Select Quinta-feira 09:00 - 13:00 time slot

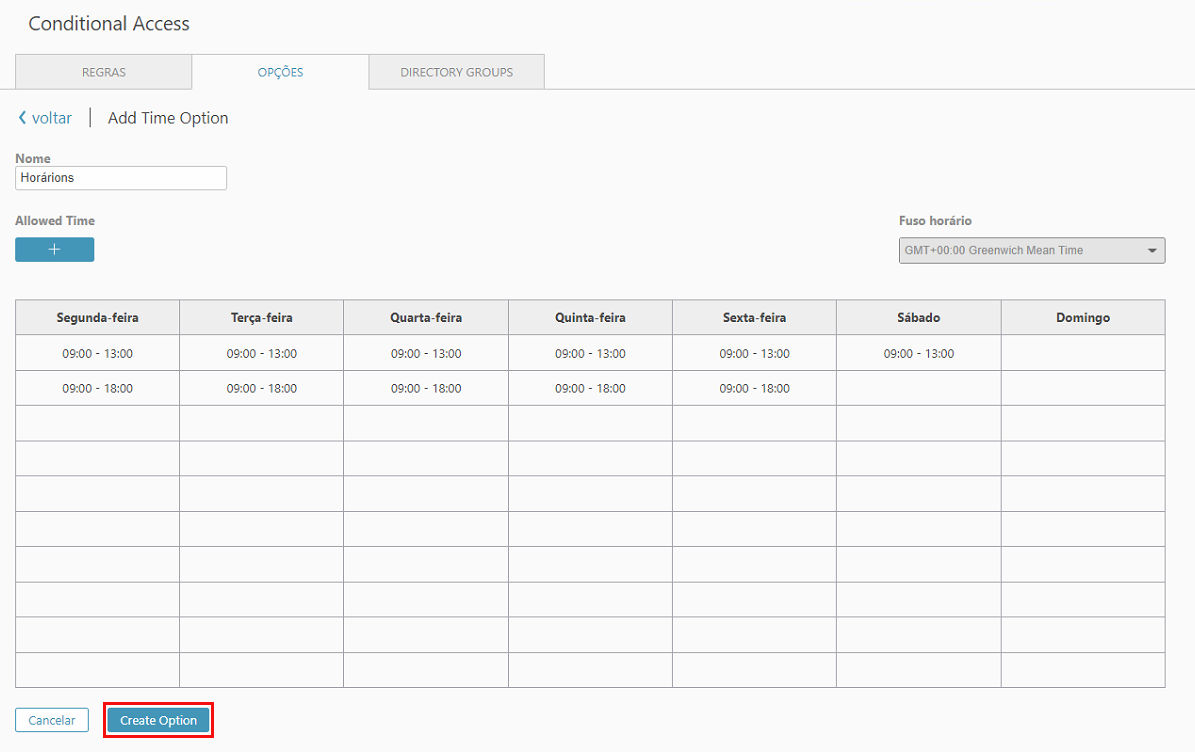coord(590,354)
